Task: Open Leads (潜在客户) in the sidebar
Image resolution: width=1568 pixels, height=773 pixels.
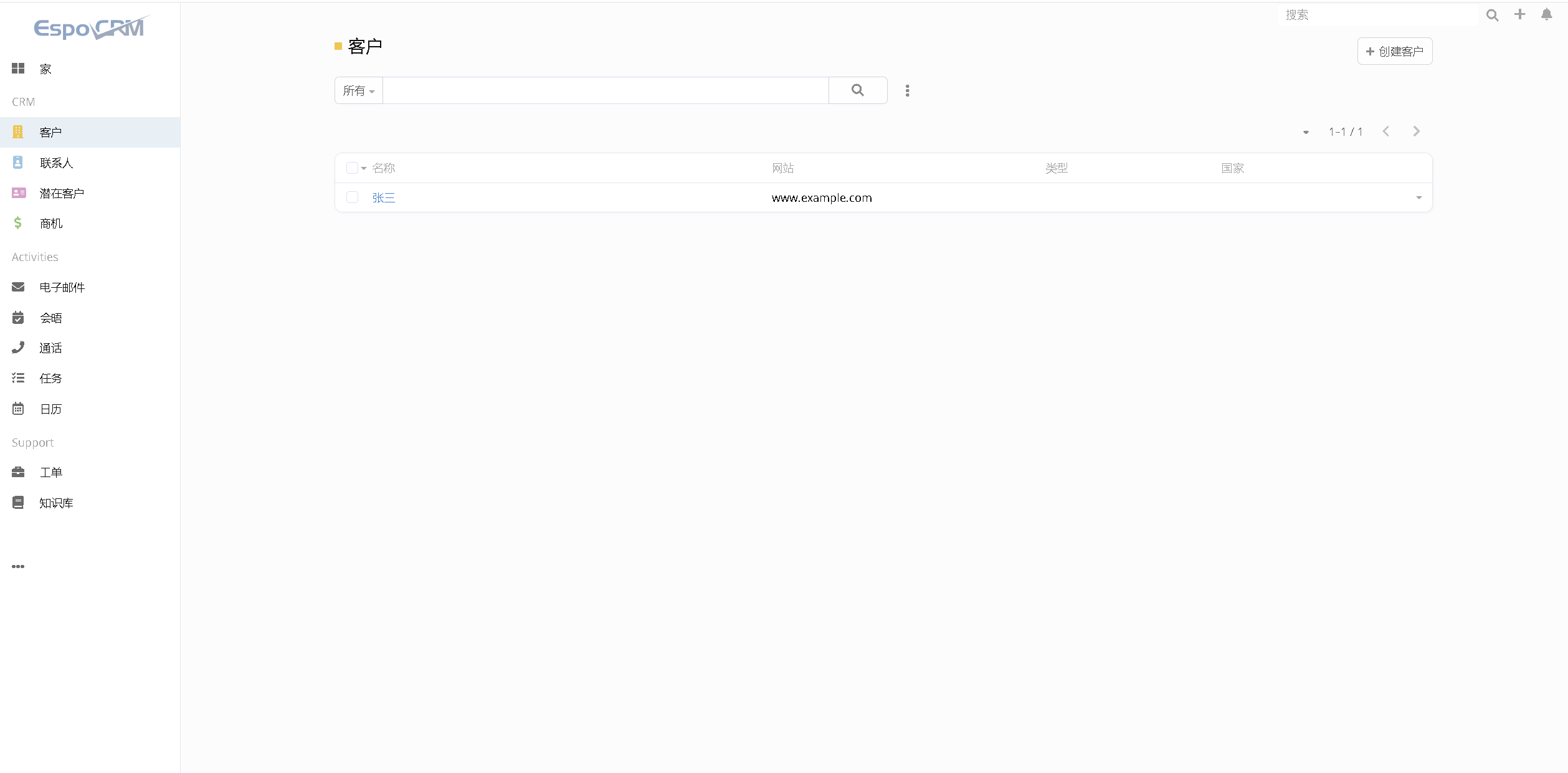Action: (61, 193)
